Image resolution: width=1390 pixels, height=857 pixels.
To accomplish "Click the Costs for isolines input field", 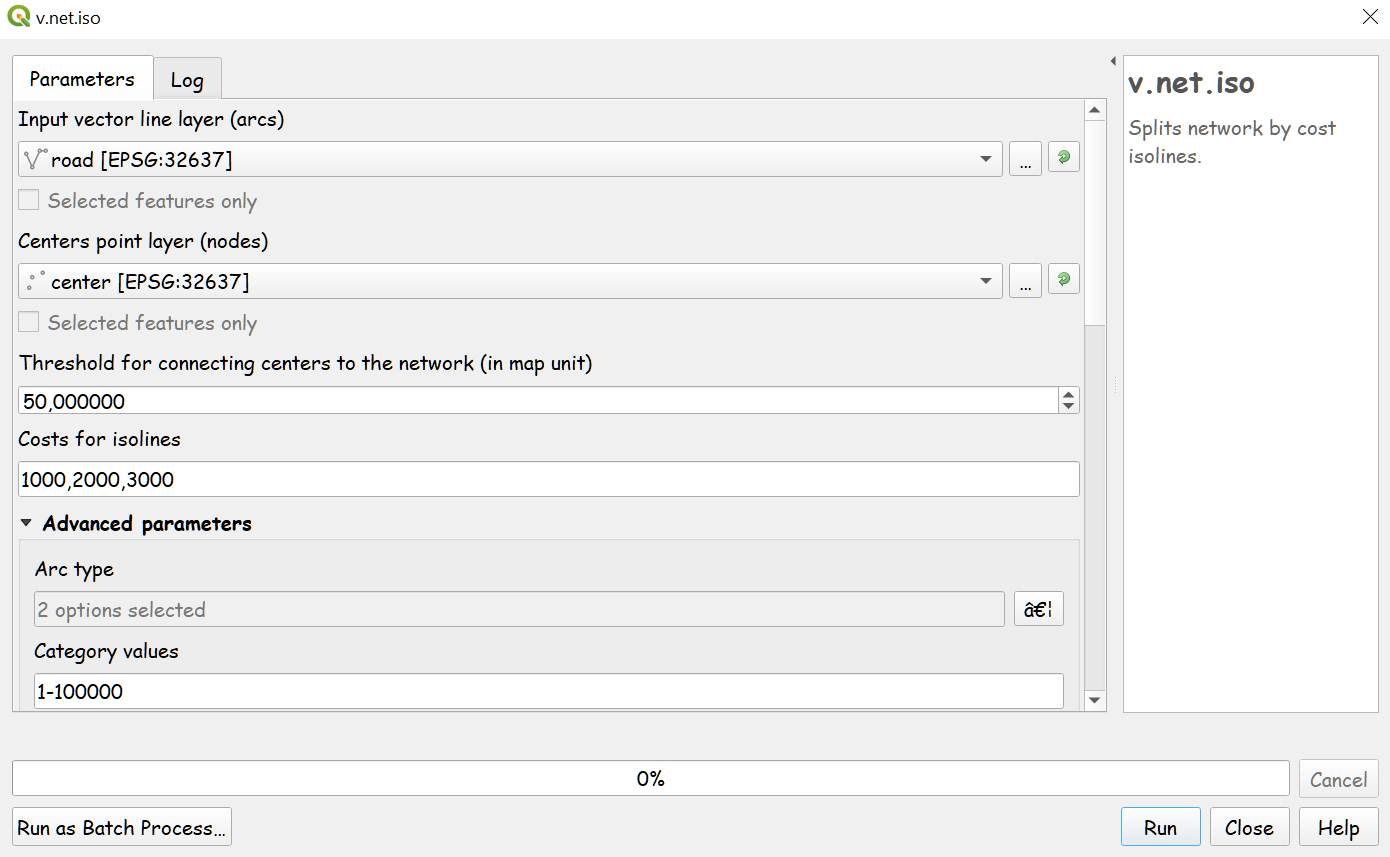I will pos(548,479).
